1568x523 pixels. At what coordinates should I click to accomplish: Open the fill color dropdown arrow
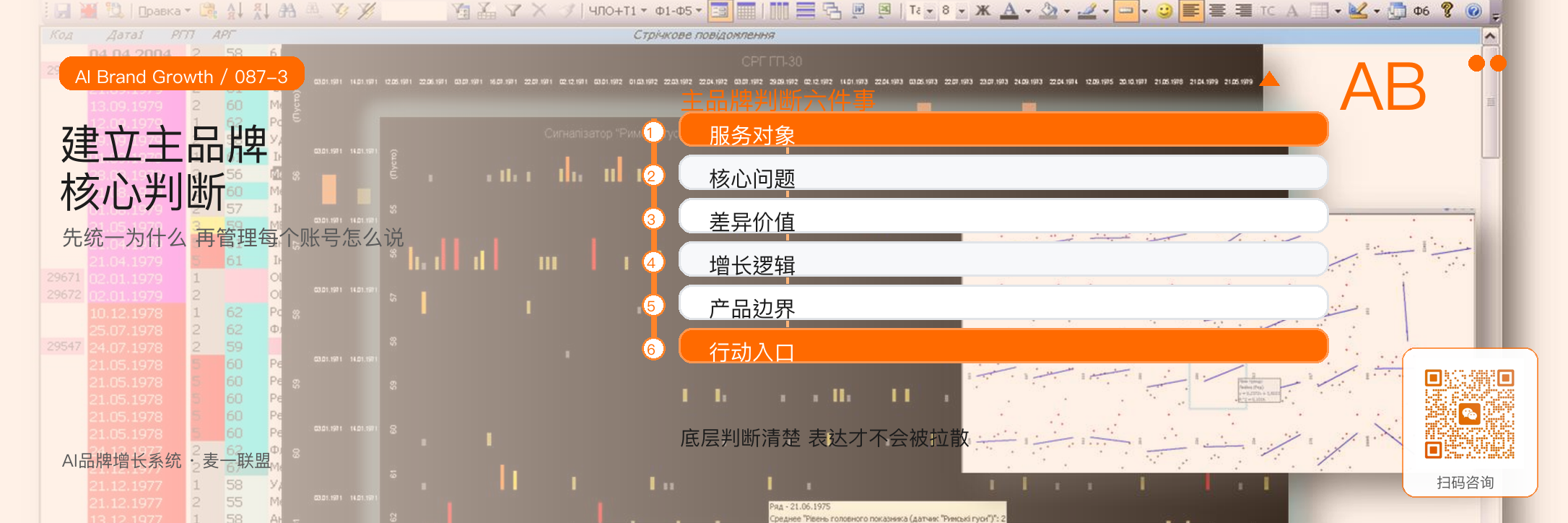(1067, 10)
